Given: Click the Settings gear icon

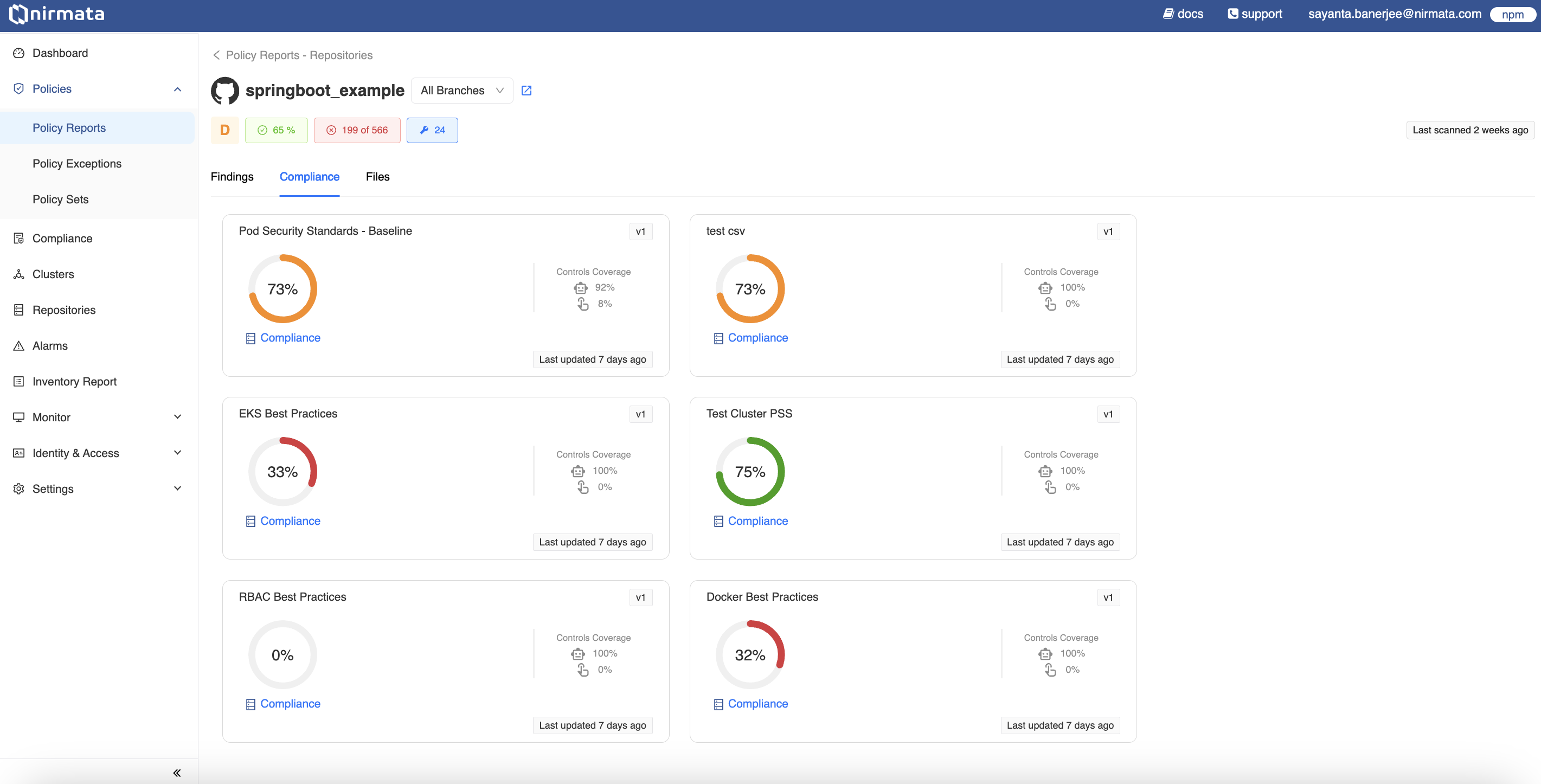Looking at the screenshot, I should click(x=18, y=489).
